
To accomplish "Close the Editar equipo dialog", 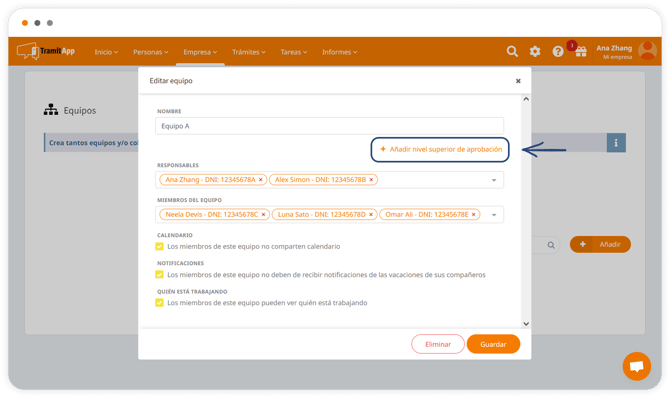I will [x=518, y=81].
